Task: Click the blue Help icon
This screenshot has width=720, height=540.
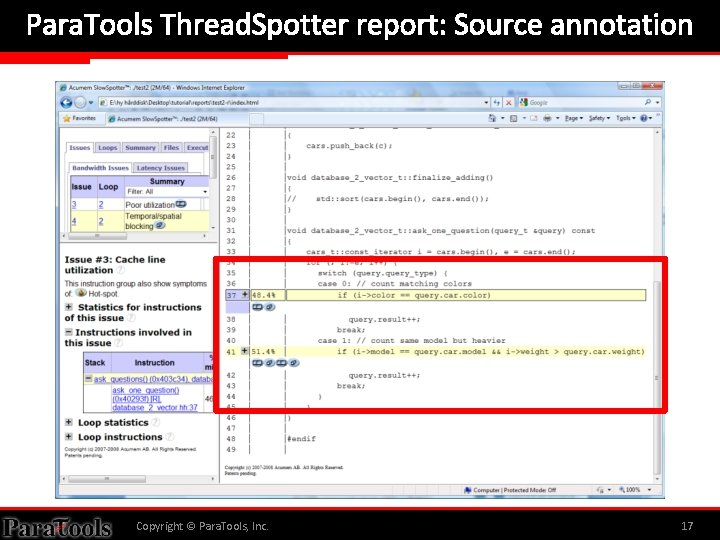Action: click(x=644, y=118)
